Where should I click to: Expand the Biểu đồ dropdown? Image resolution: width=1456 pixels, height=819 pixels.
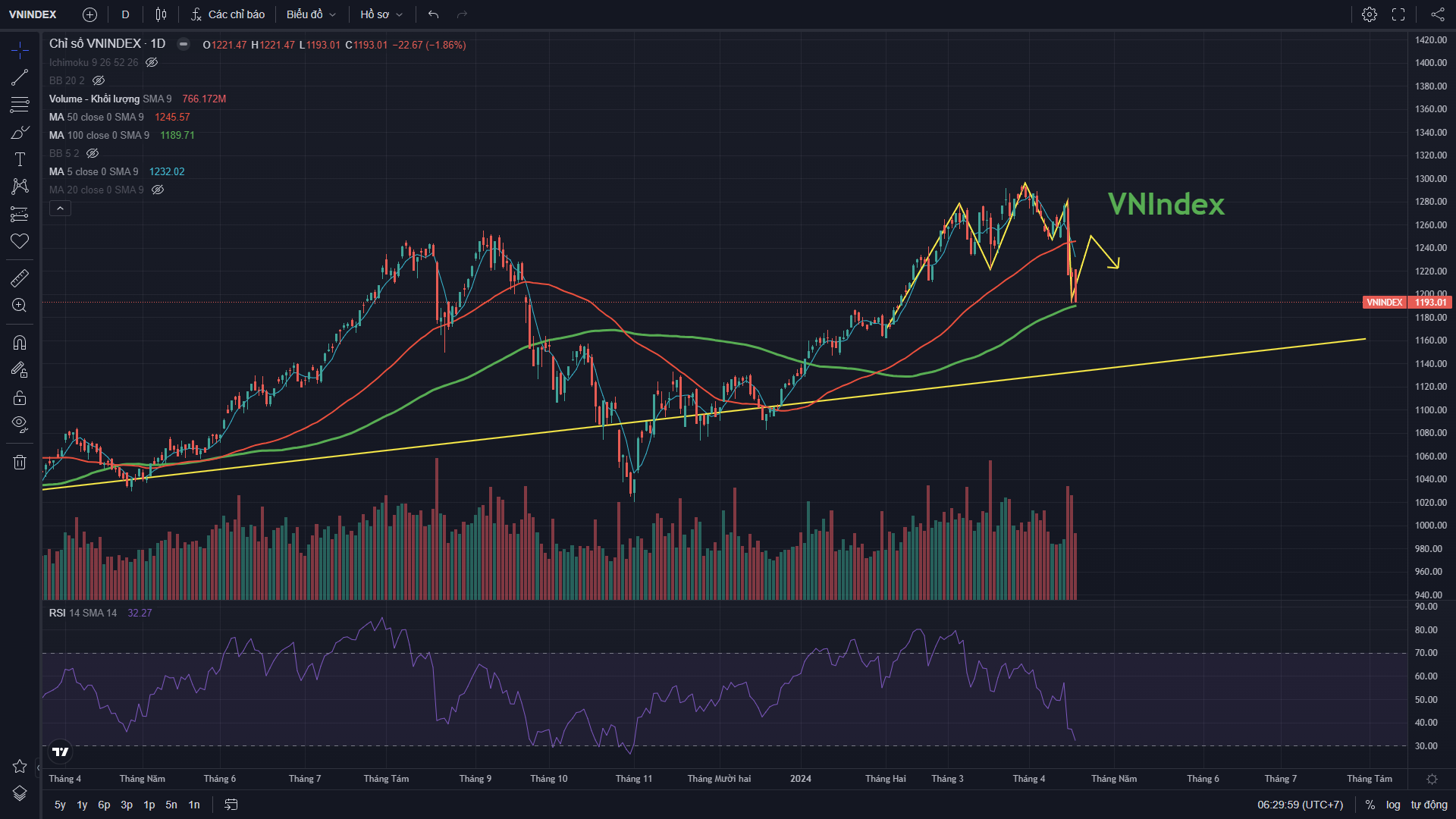click(x=311, y=14)
